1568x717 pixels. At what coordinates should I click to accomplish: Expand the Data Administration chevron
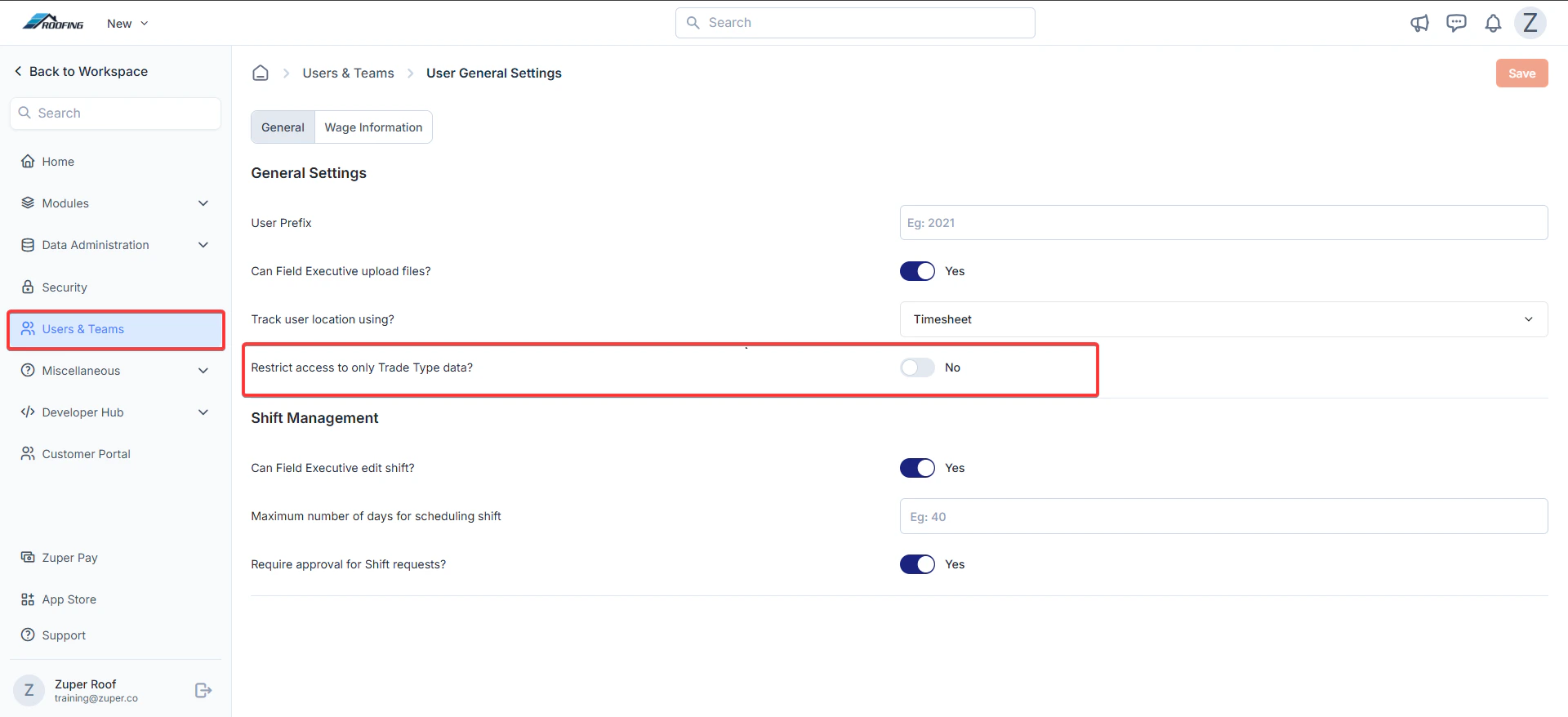203,244
